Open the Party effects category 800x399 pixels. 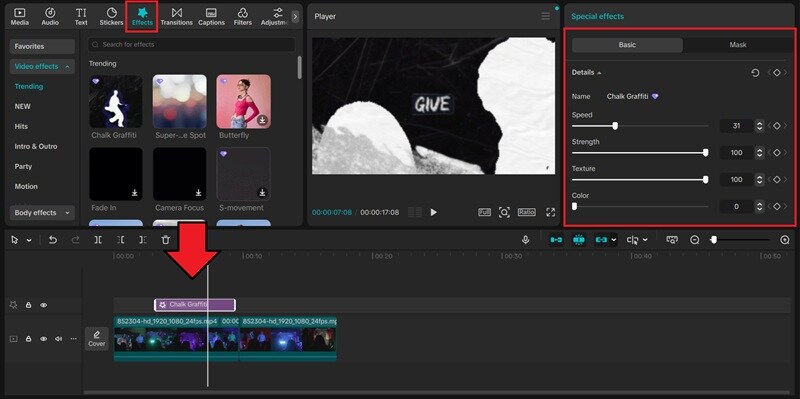23,166
